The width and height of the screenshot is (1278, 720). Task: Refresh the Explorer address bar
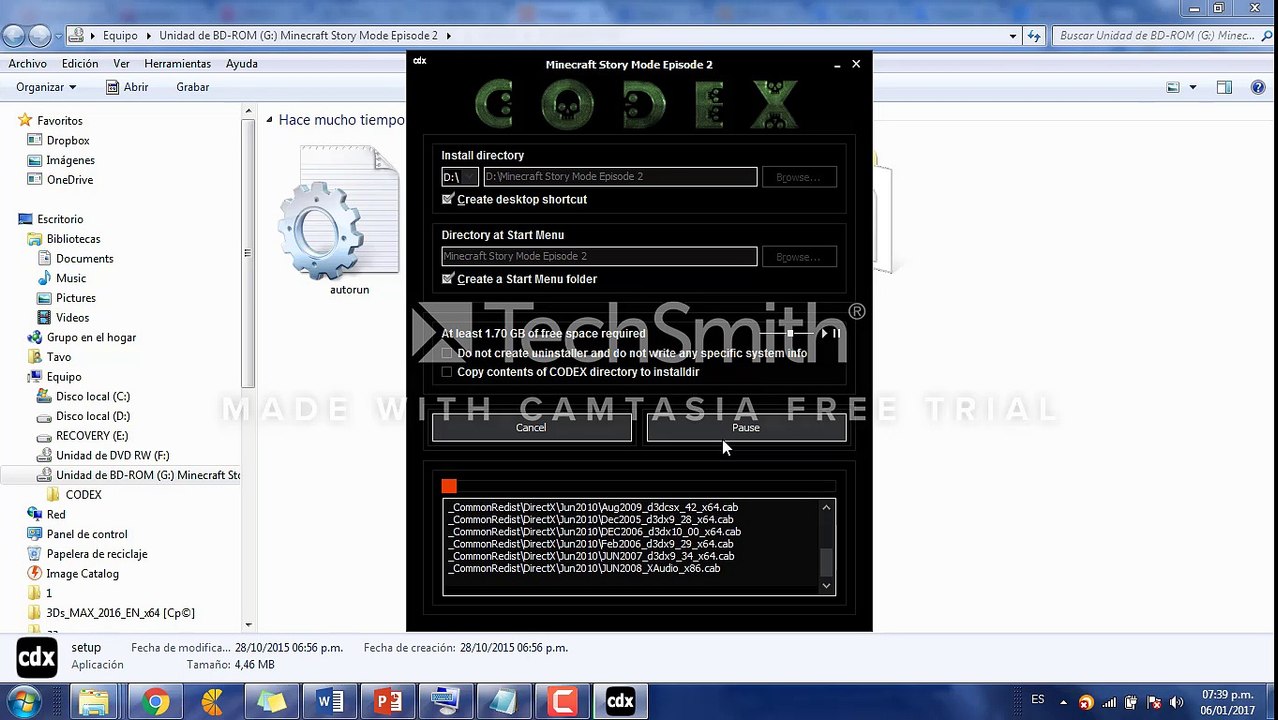(x=1035, y=36)
